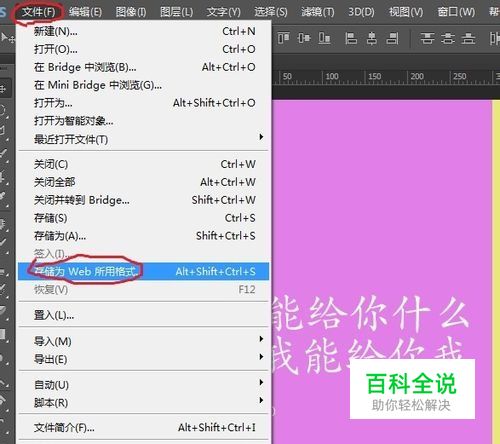
Task: Select 关闭并转到 Bridge... entry
Action: (x=144, y=200)
